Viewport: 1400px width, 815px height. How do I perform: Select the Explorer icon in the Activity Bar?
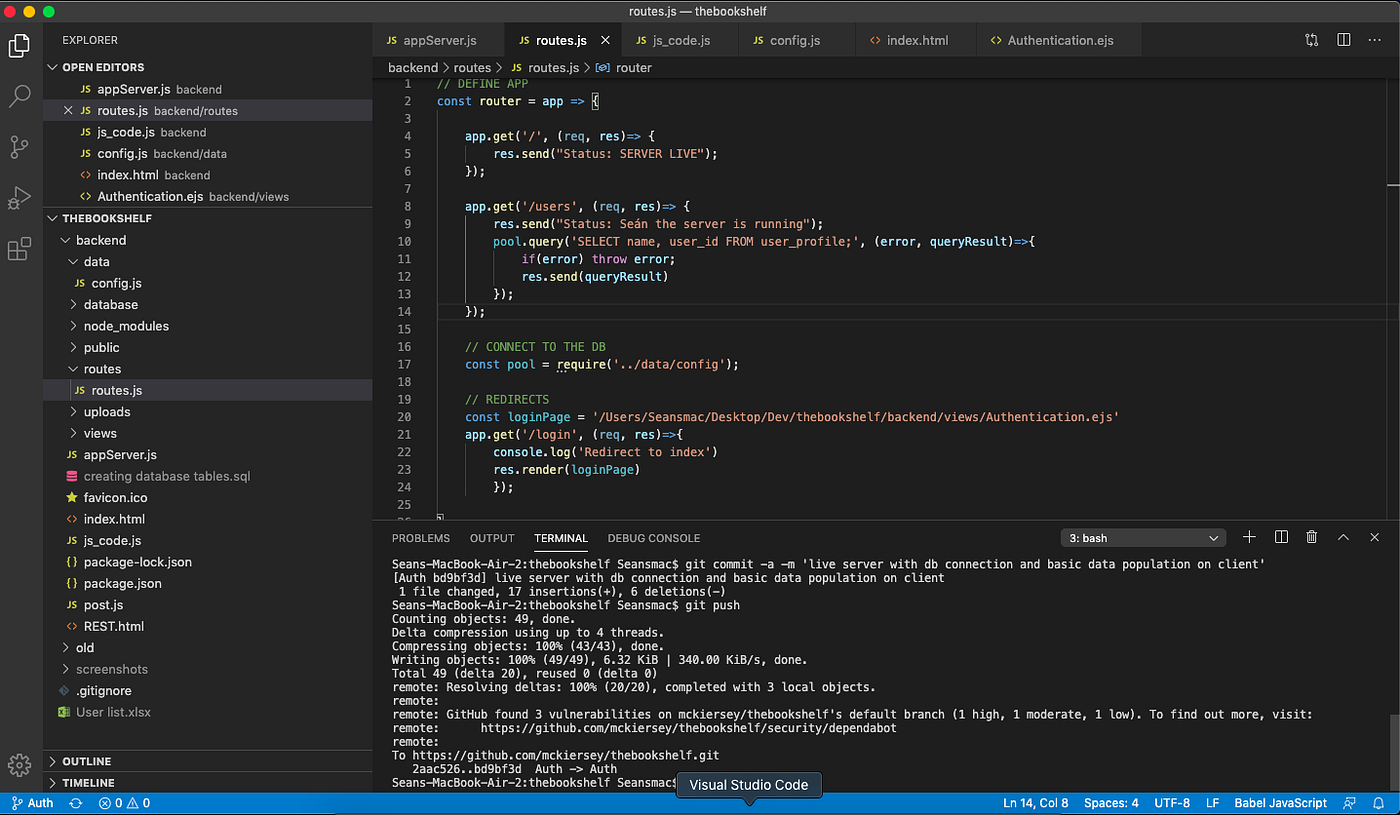point(20,45)
